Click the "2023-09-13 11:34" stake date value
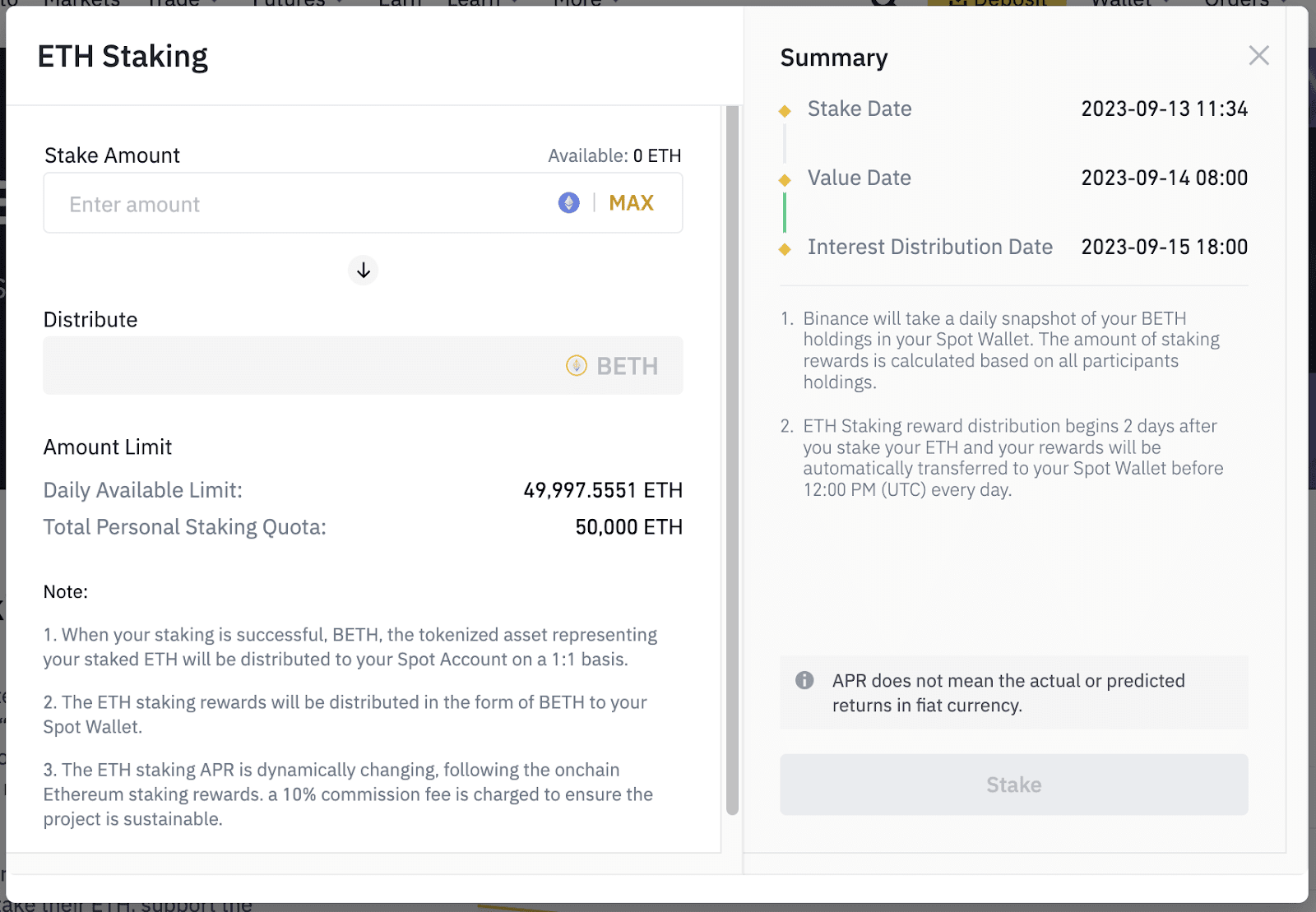 (x=1164, y=109)
